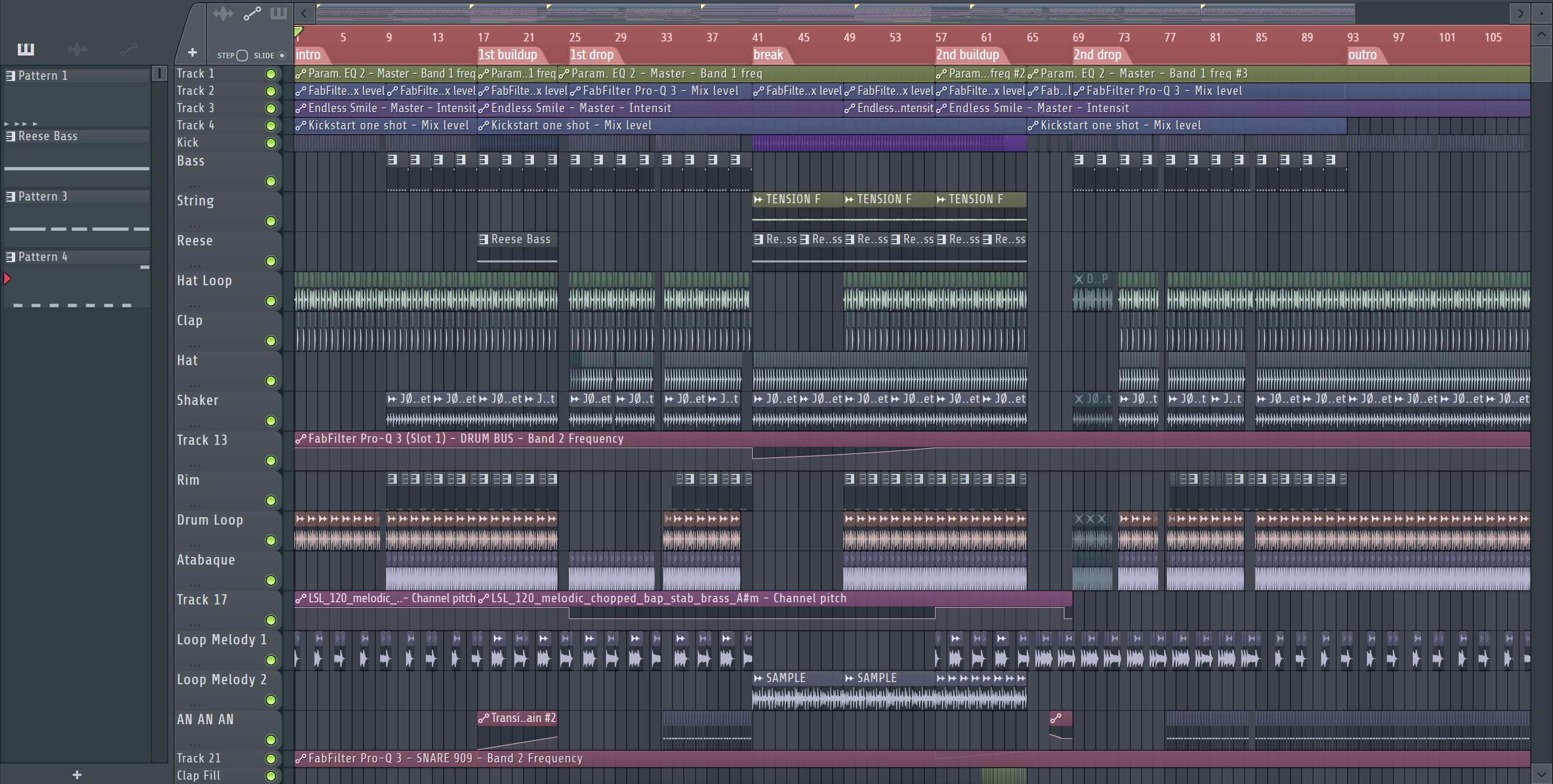Click the playlist automation focus icon

pyautogui.click(x=252, y=13)
